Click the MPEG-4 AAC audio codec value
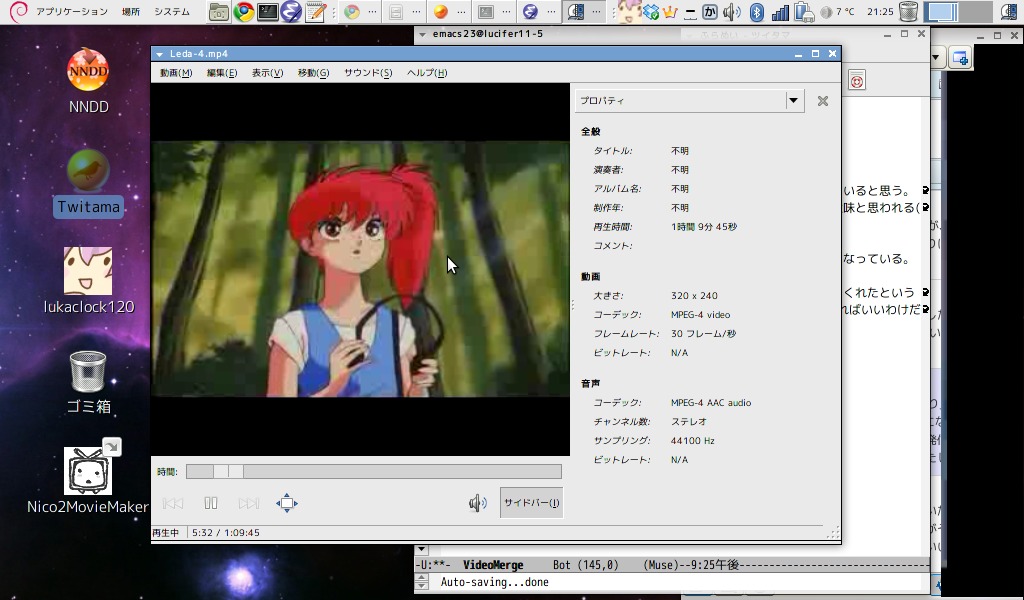 click(711, 403)
